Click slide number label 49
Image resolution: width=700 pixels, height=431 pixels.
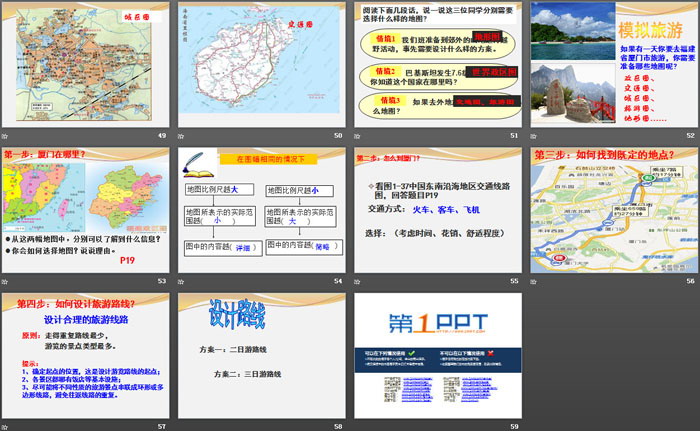(x=162, y=135)
